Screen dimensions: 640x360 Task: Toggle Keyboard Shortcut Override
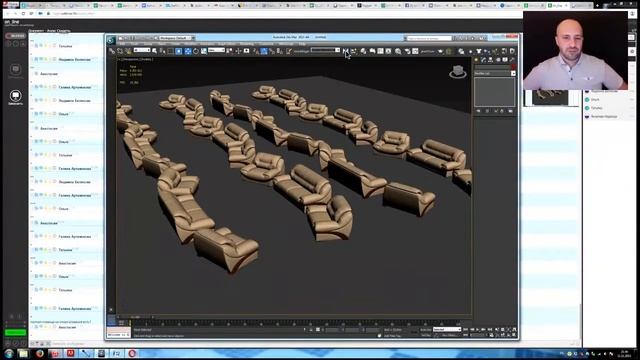(246, 51)
